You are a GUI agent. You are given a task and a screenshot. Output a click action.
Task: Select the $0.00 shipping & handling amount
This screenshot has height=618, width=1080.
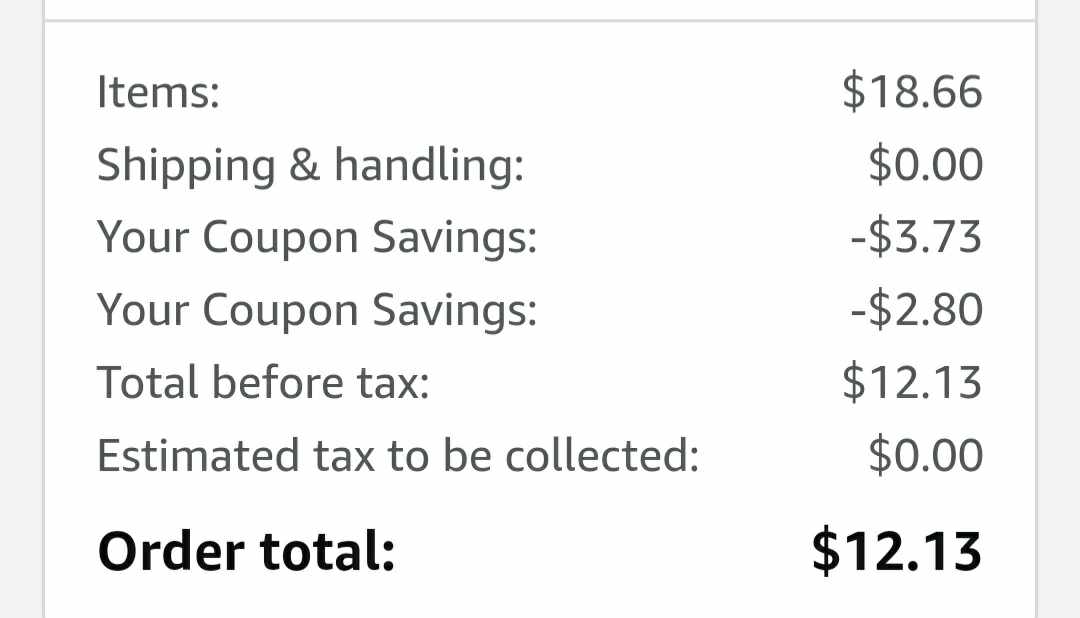pos(925,166)
